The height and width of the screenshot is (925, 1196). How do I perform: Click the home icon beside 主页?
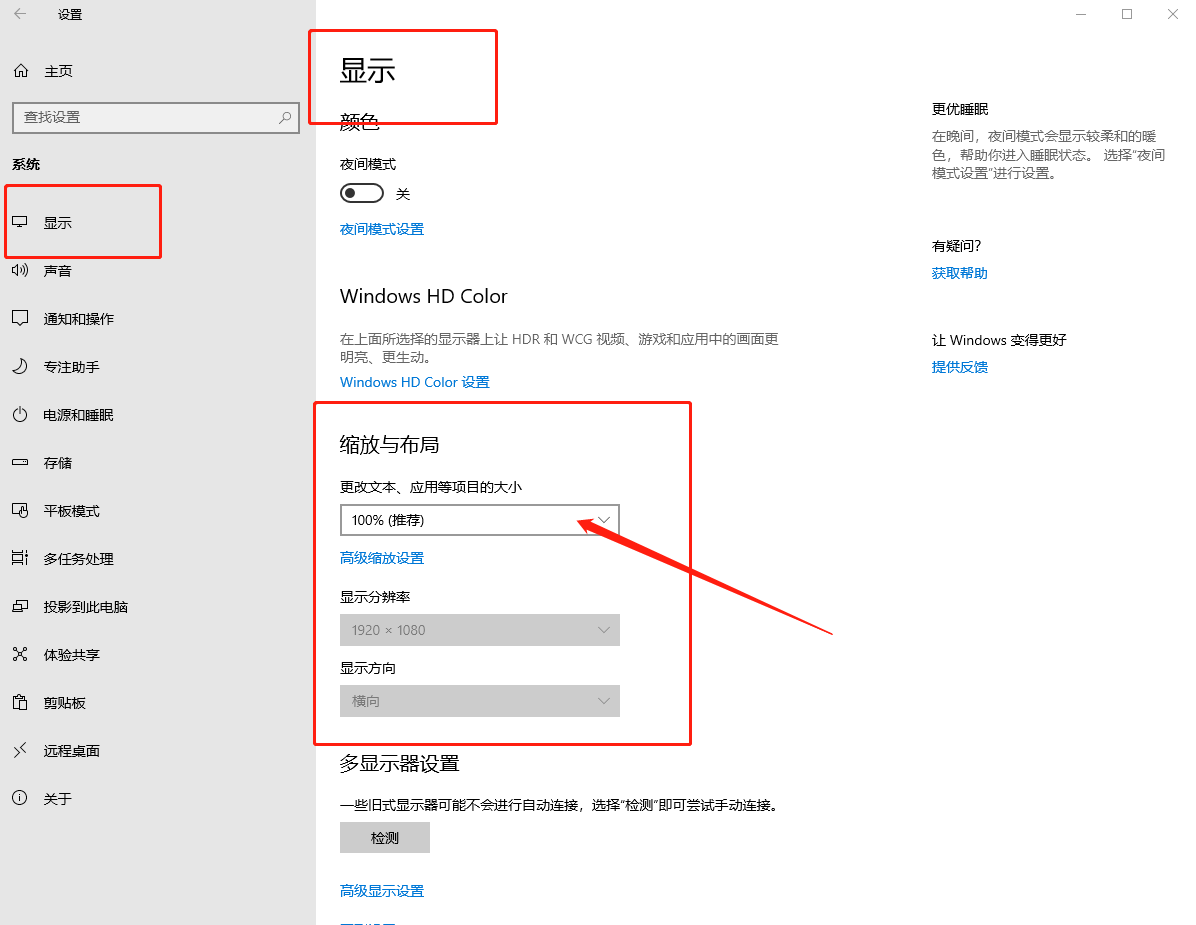[x=21, y=71]
